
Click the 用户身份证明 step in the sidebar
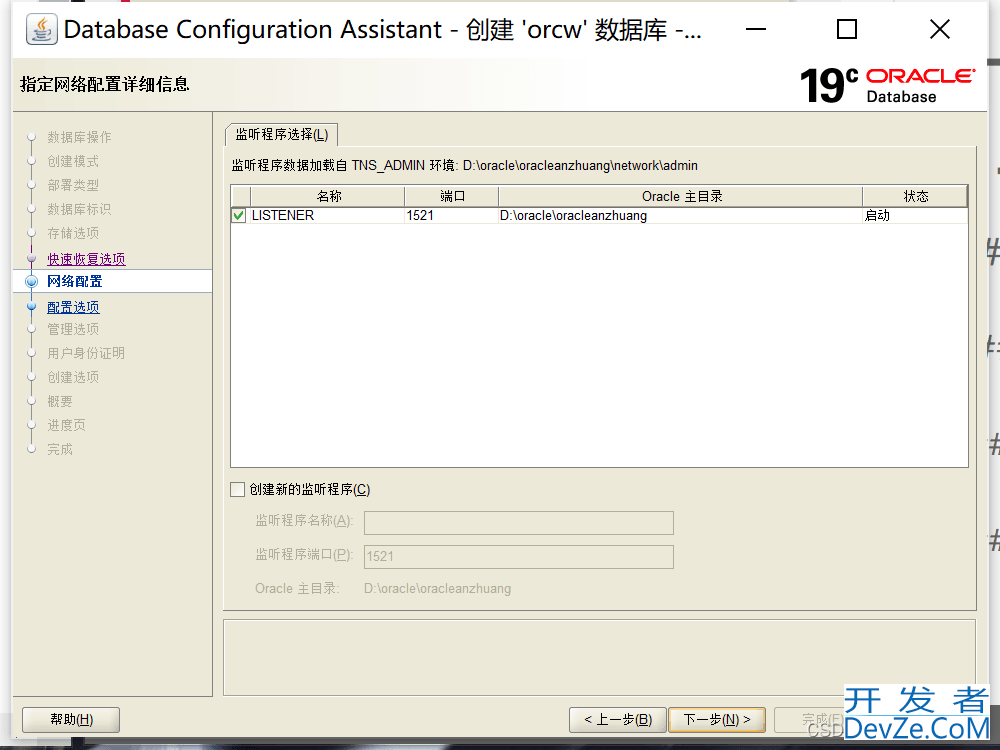click(x=86, y=353)
